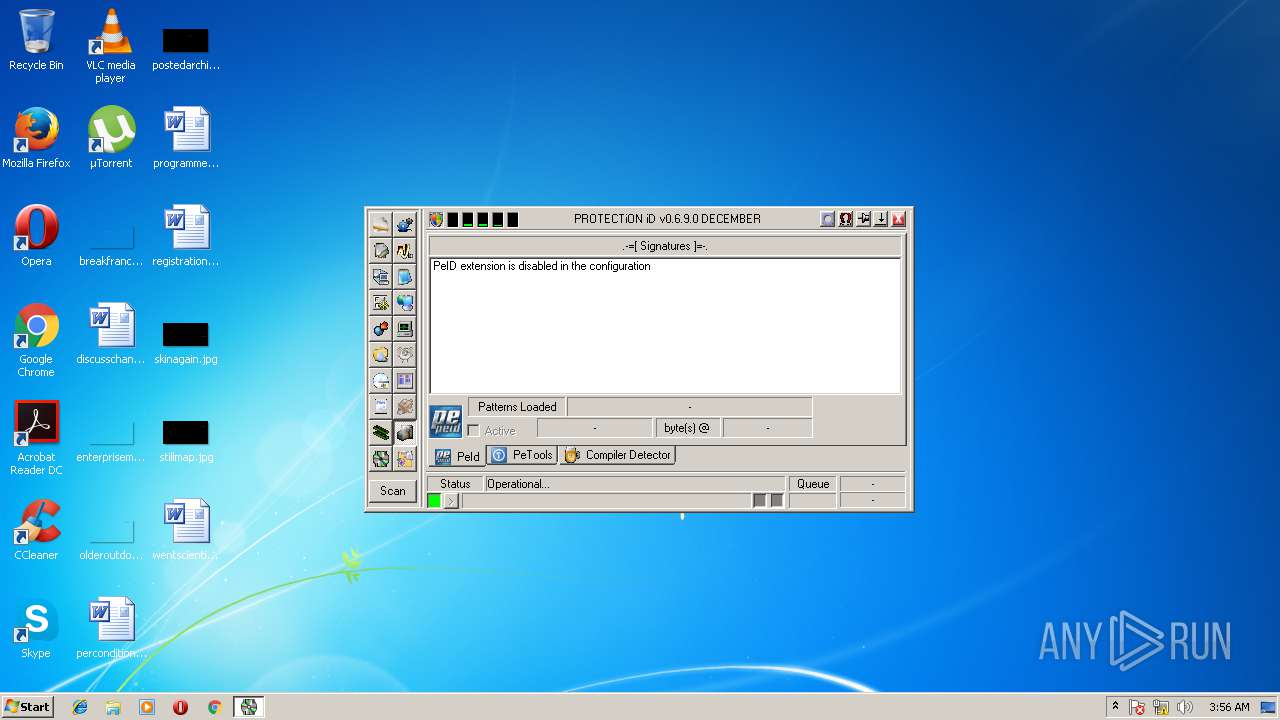The width and height of the screenshot is (1280, 720).
Task: Click the green status indicator square
Action: 434,500
